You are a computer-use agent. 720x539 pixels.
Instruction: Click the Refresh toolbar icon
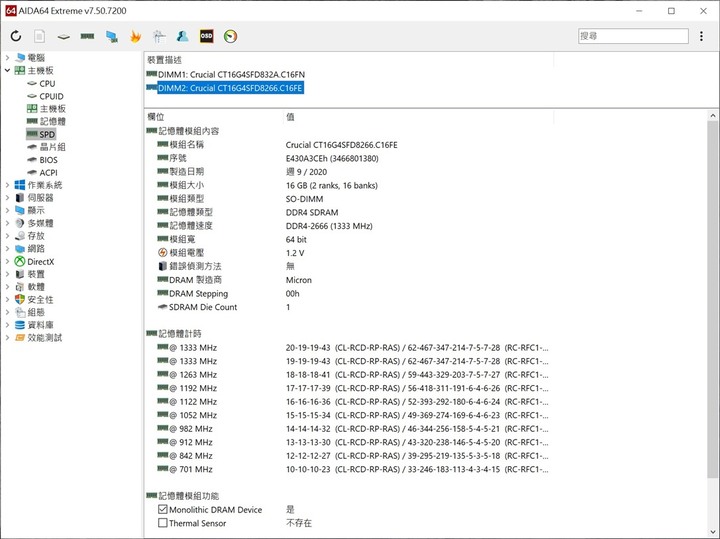[16, 36]
